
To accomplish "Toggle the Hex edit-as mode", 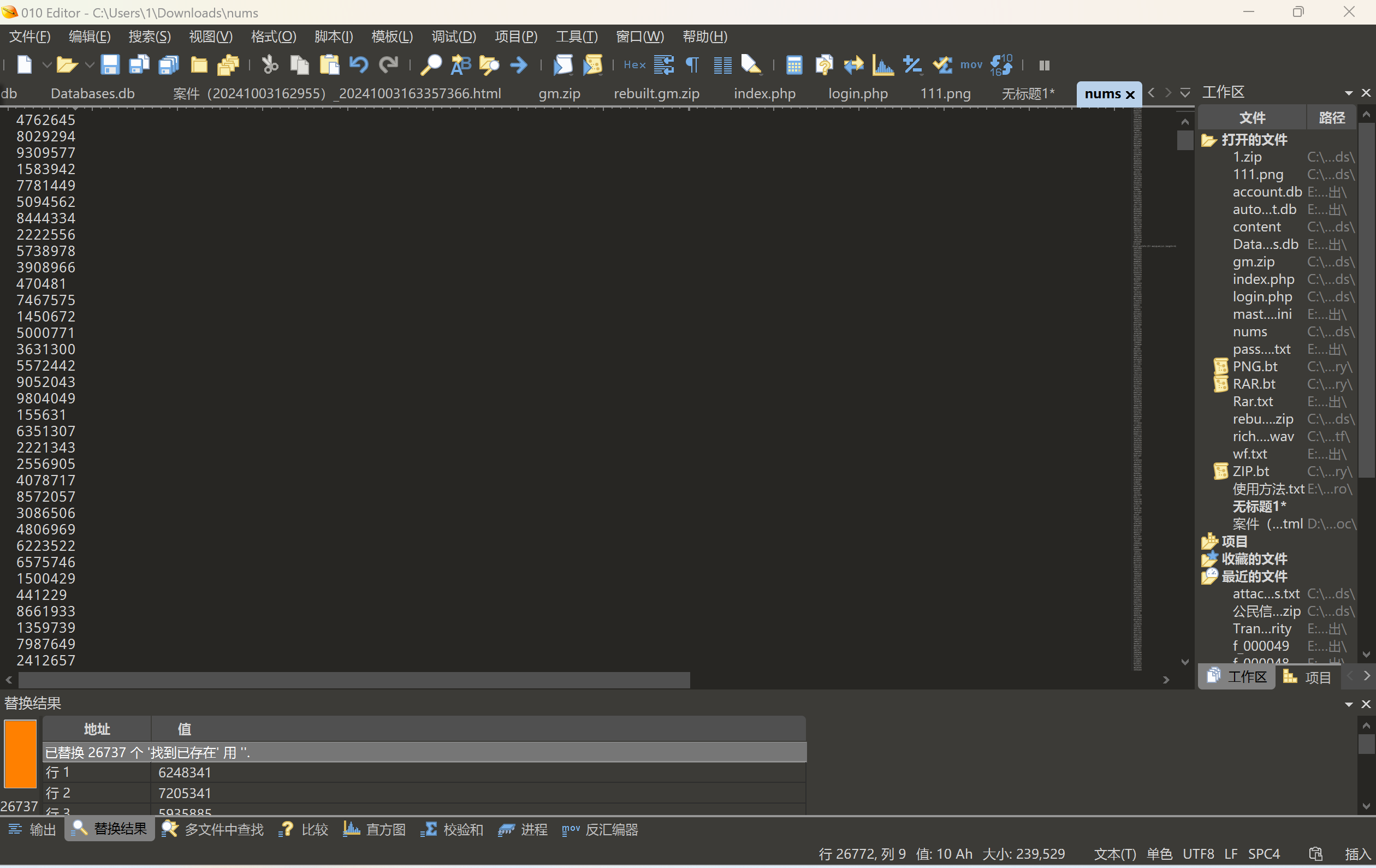I will (x=634, y=65).
